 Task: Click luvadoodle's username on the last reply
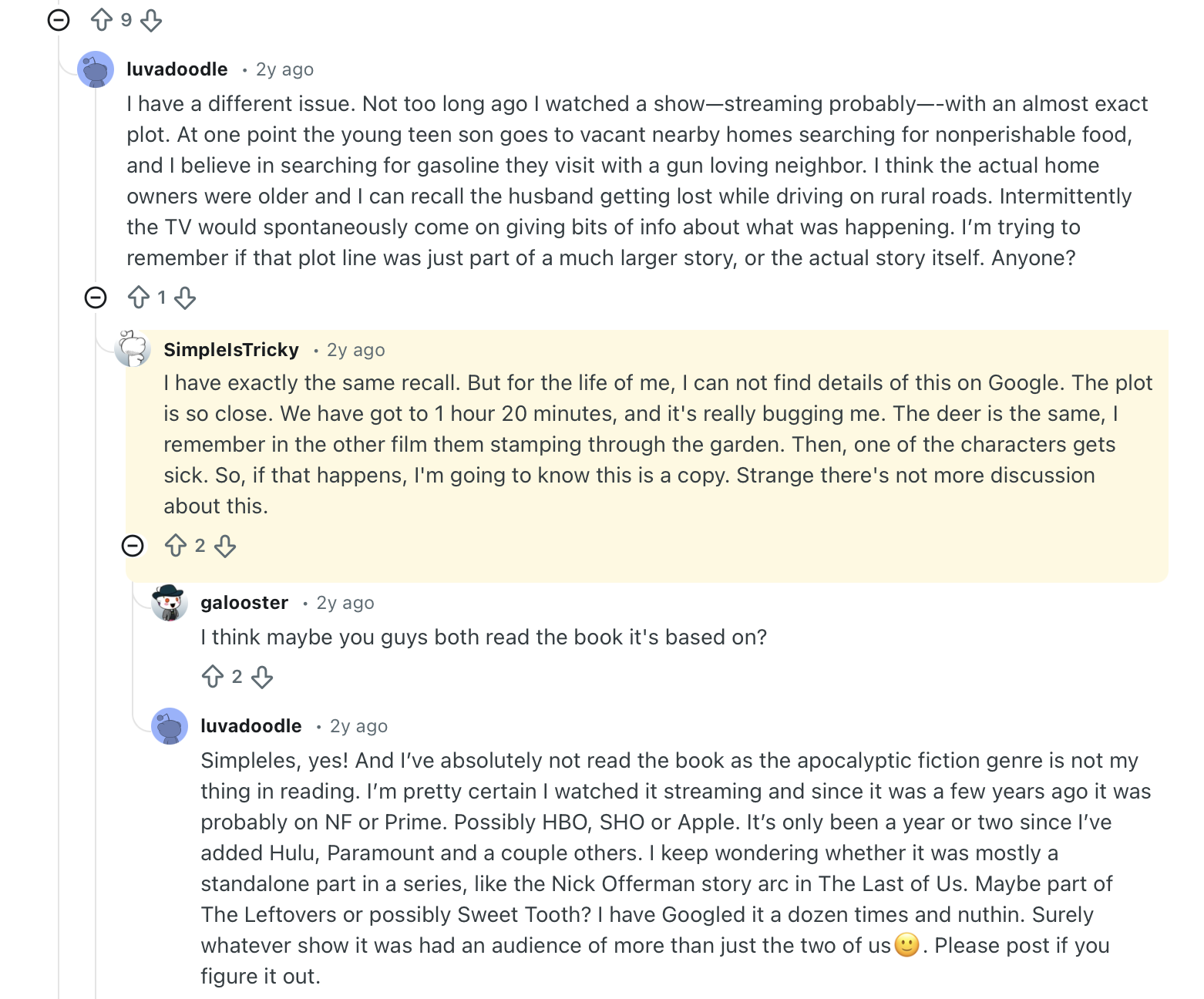pyautogui.click(x=251, y=726)
